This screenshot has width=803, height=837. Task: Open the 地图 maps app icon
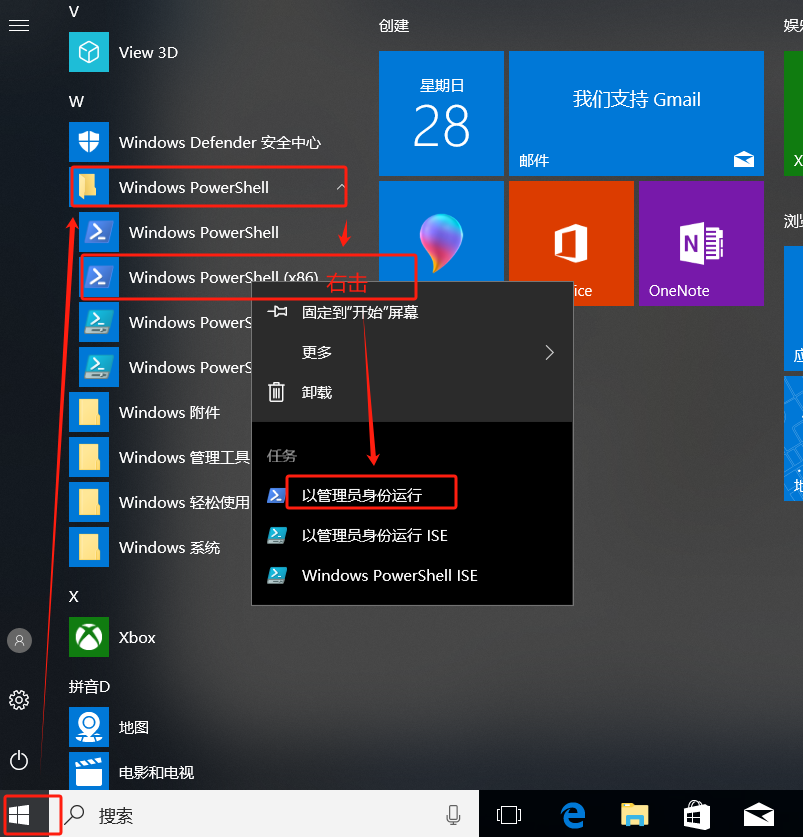pyautogui.click(x=89, y=727)
